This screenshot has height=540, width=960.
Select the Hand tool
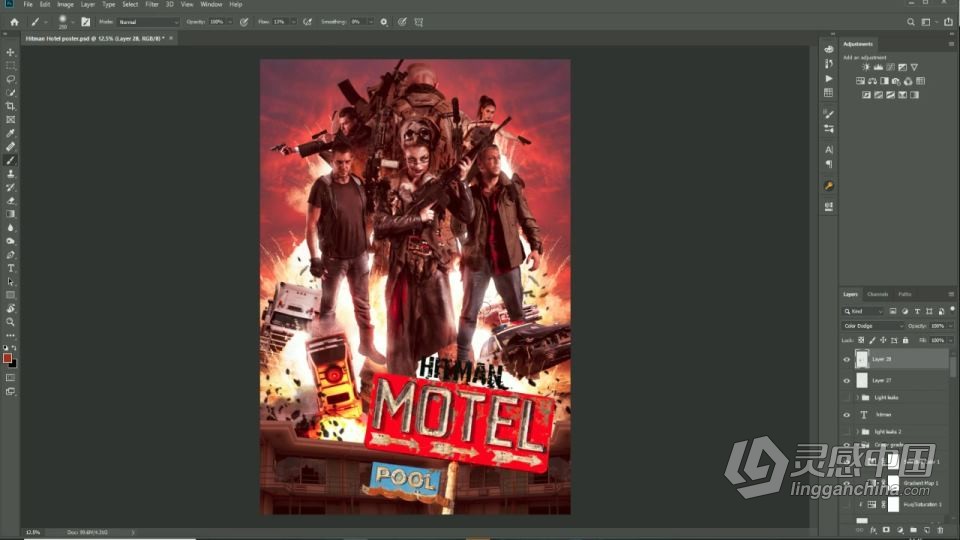[10, 309]
